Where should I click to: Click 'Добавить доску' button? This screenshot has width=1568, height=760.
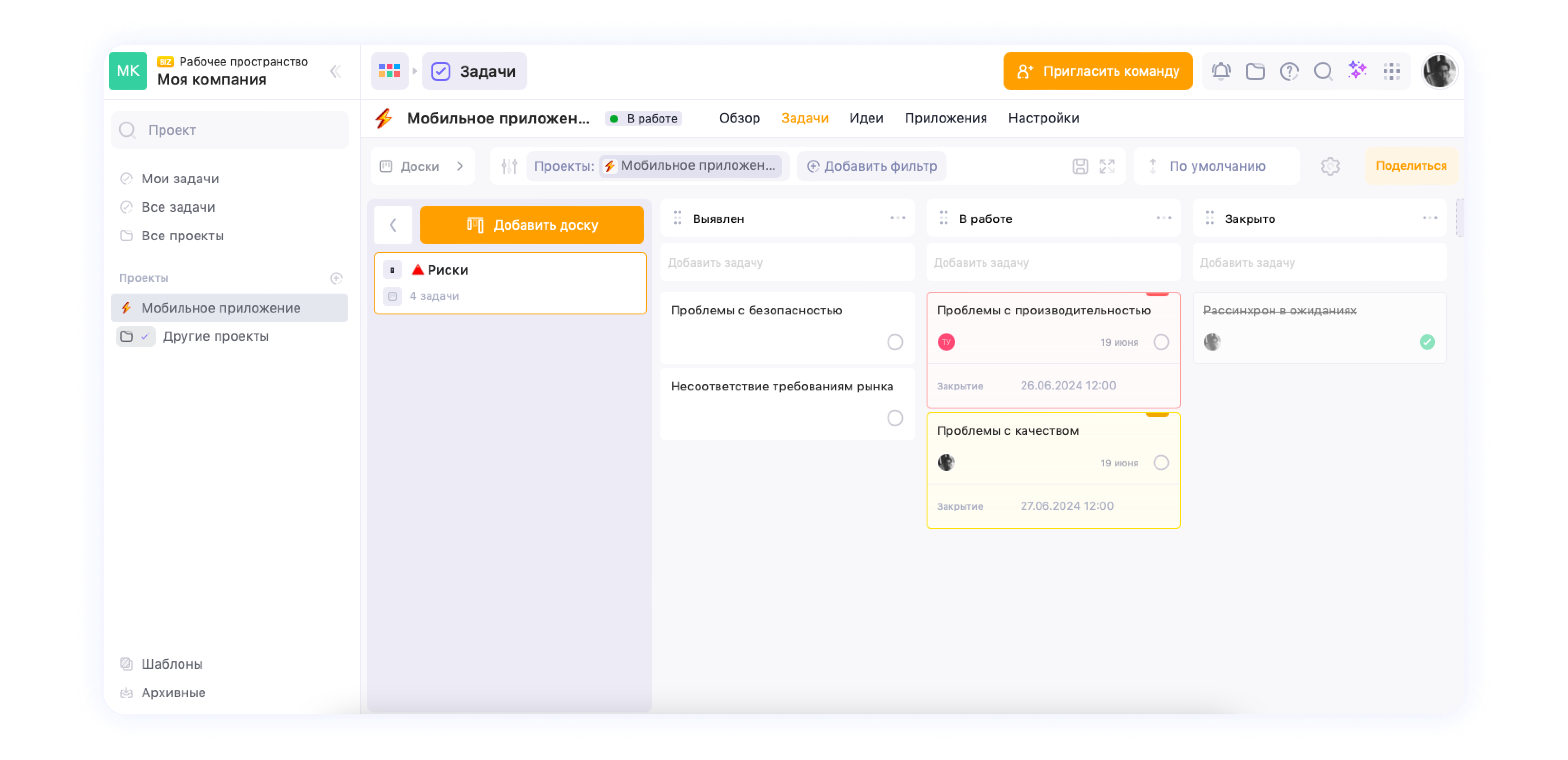[531, 225]
